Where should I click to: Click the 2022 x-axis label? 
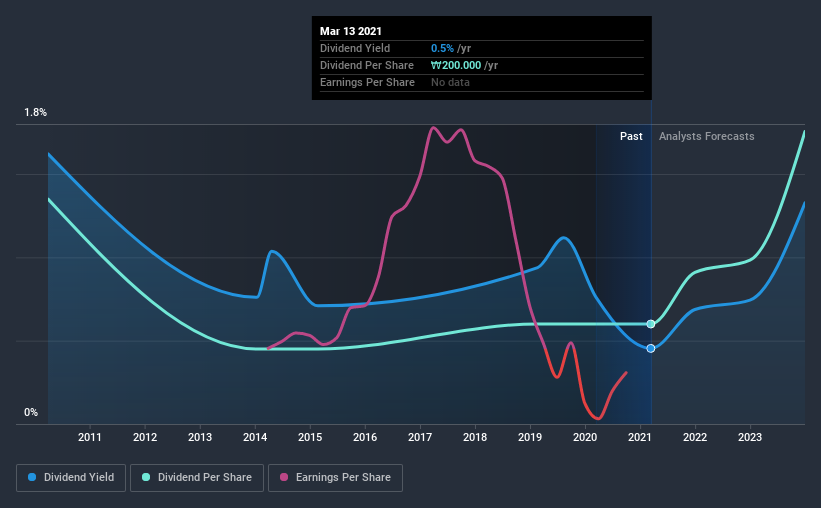695,437
